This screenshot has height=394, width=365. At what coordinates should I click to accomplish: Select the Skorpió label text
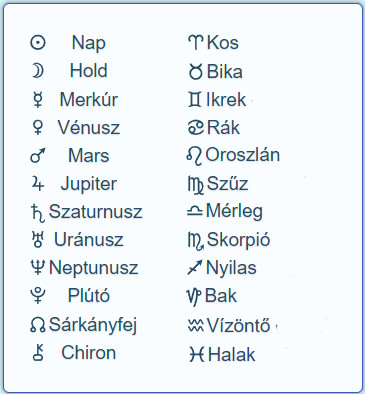coord(238,240)
